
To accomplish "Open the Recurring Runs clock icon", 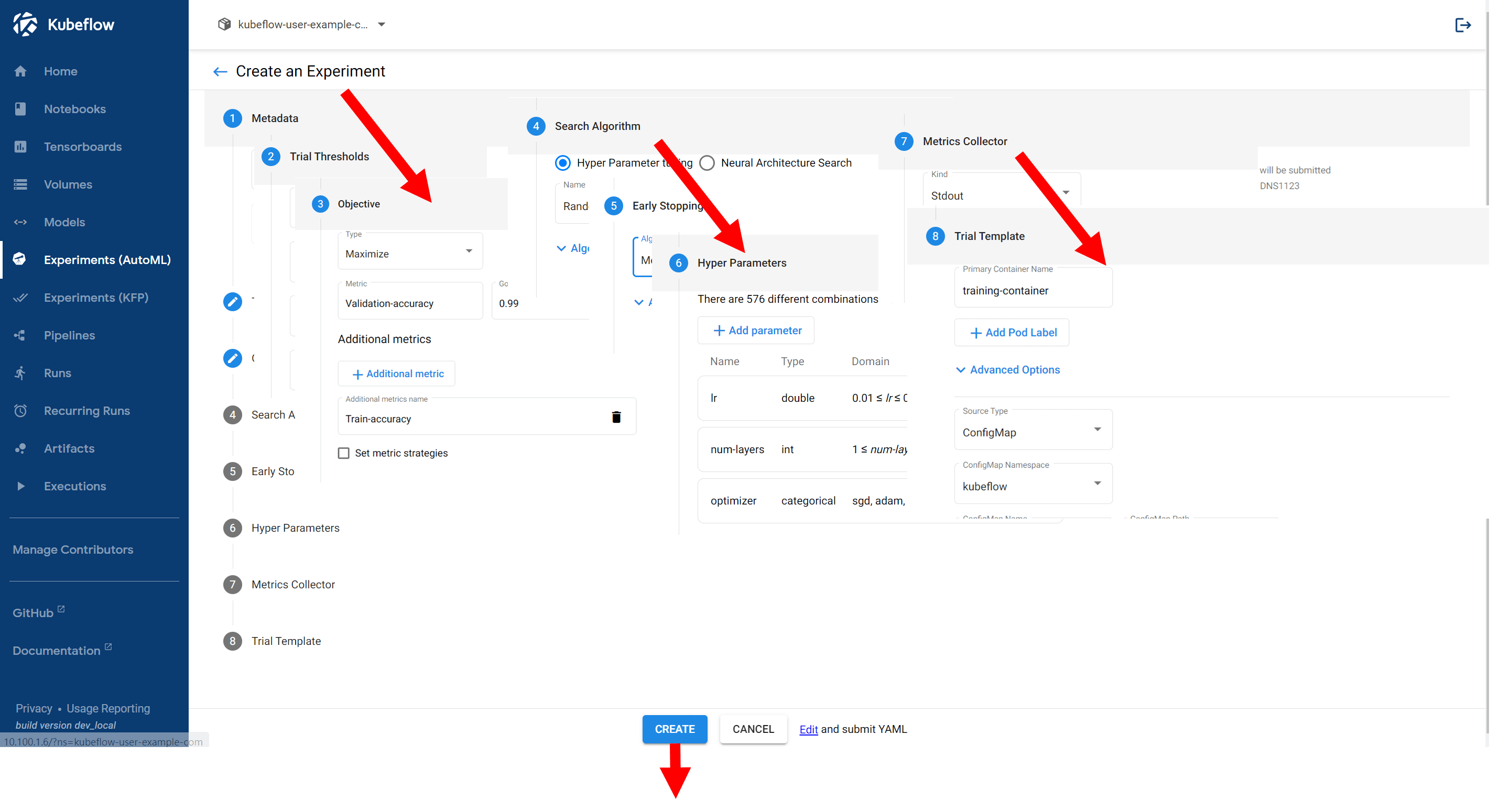I will [20, 410].
